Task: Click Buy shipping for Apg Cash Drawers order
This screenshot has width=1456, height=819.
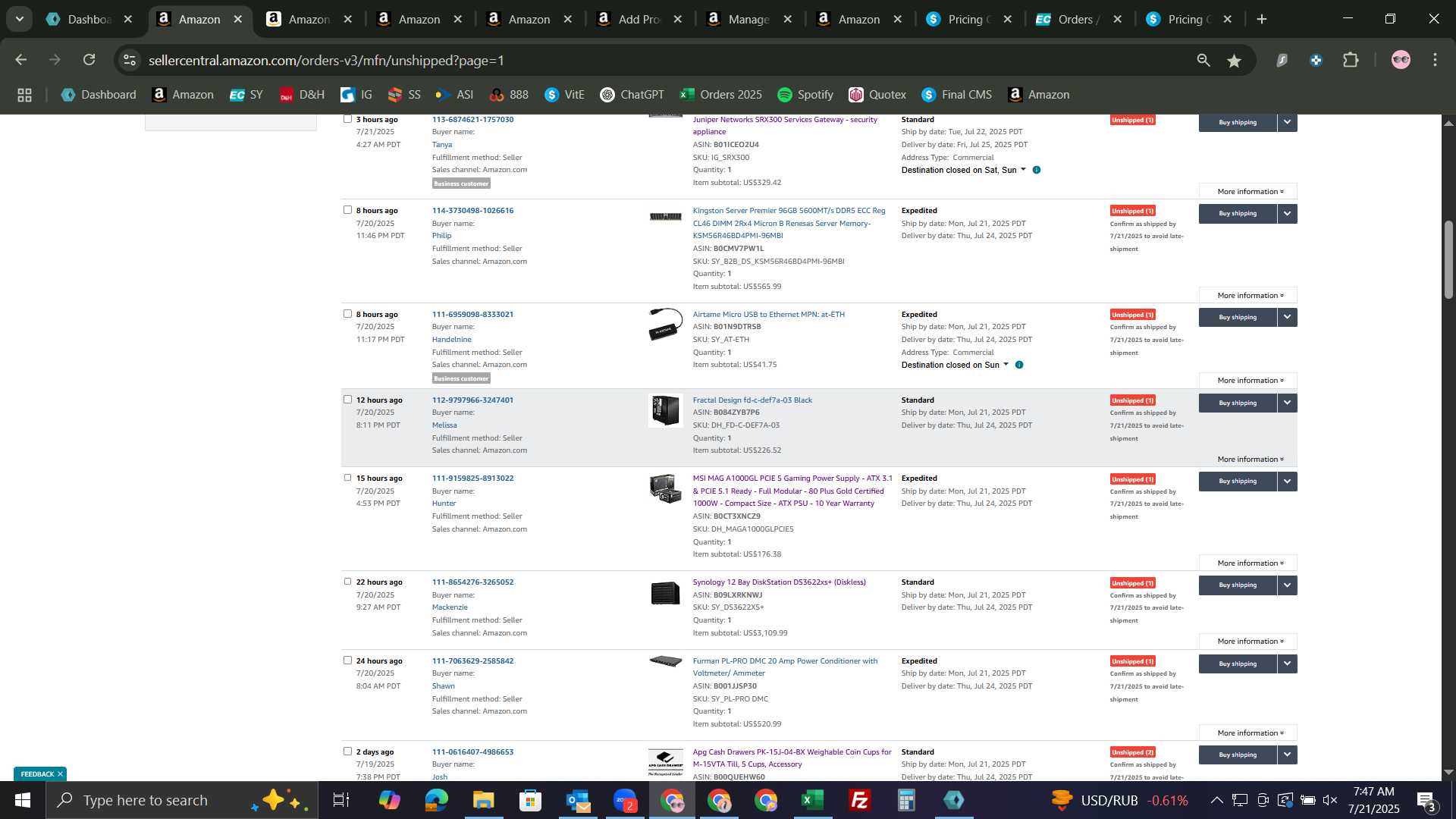Action: [x=1237, y=755]
